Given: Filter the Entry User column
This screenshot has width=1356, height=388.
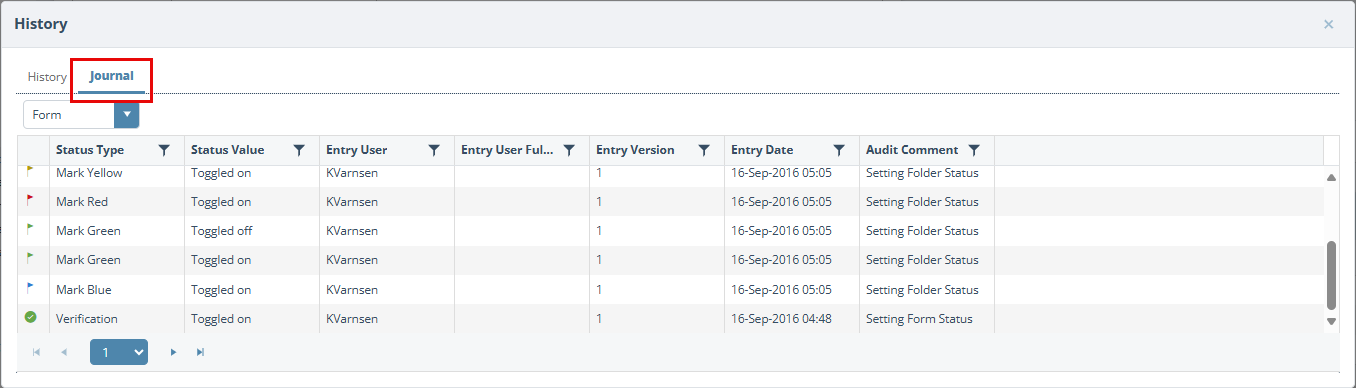Looking at the screenshot, I should [x=434, y=150].
